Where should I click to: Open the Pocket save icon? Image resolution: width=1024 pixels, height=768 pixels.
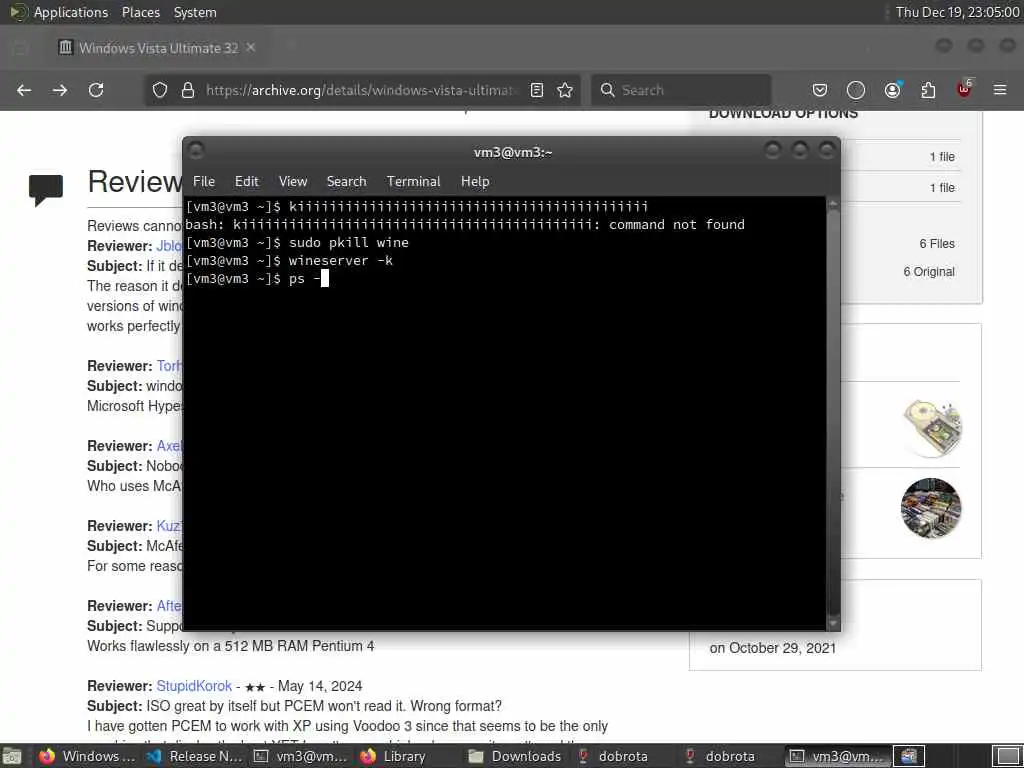(820, 90)
